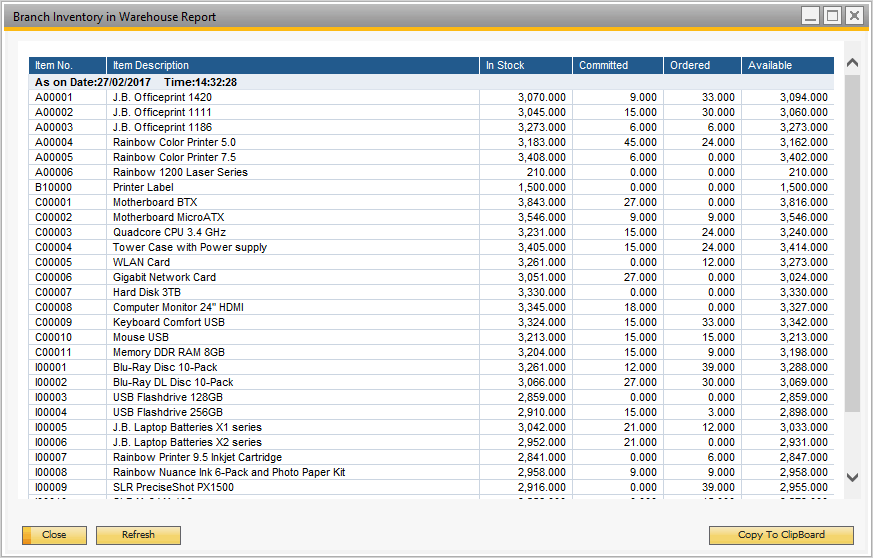Select item number C00011
Viewport: 873px width, 558px height.
[53, 353]
